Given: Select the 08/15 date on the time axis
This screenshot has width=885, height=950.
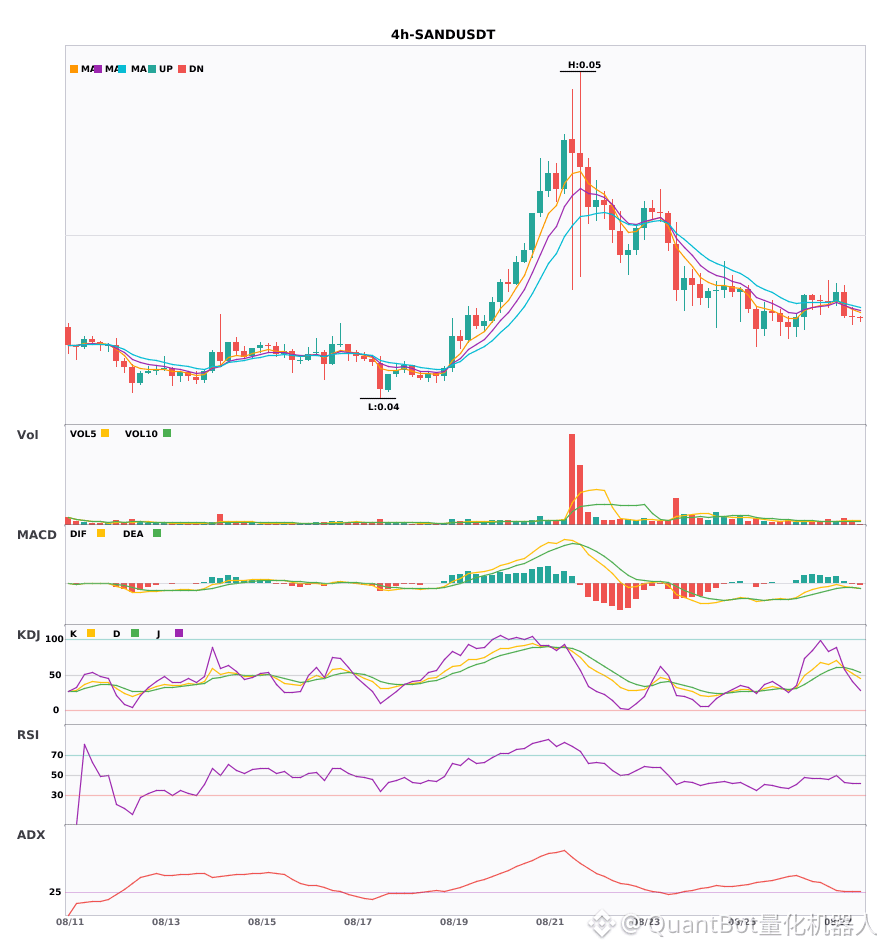Looking at the screenshot, I should 262,922.
